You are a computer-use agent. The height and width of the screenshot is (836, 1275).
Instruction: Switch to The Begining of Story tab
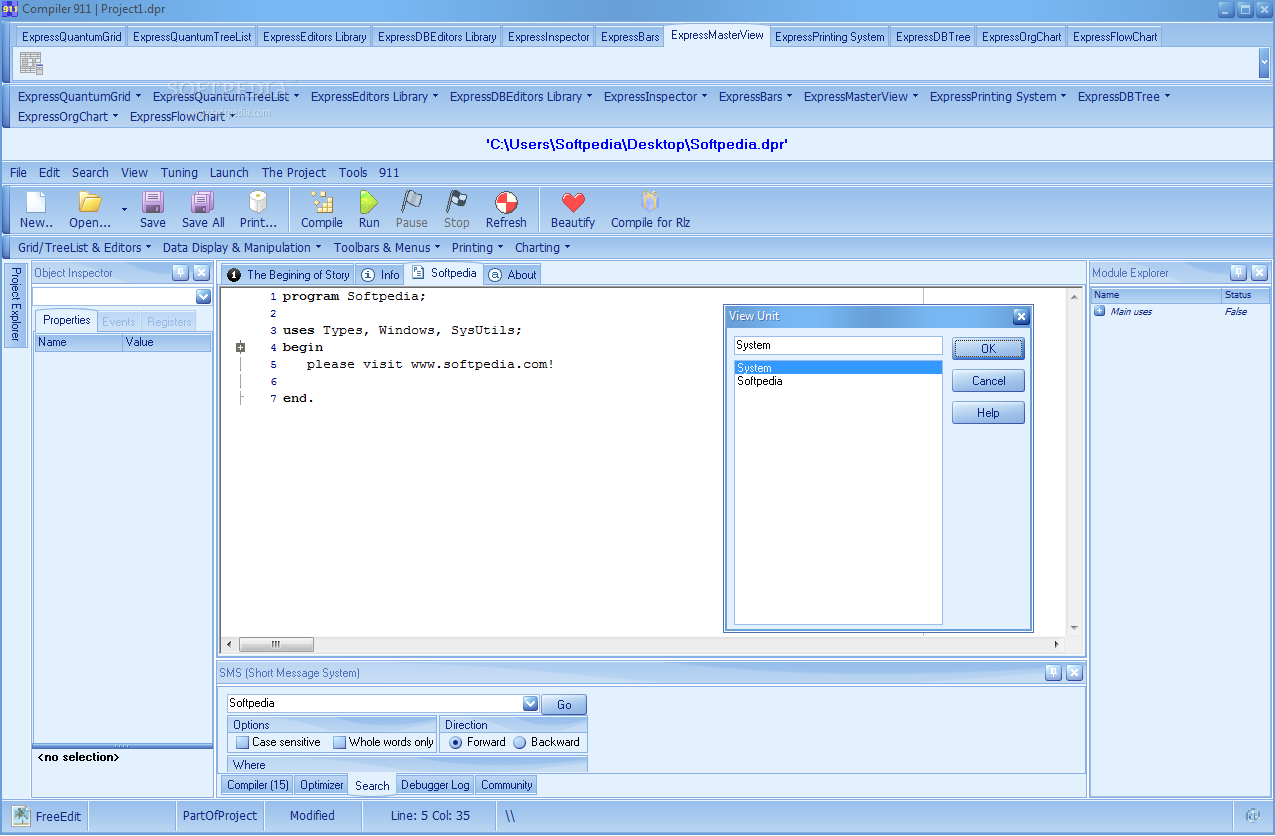click(288, 274)
